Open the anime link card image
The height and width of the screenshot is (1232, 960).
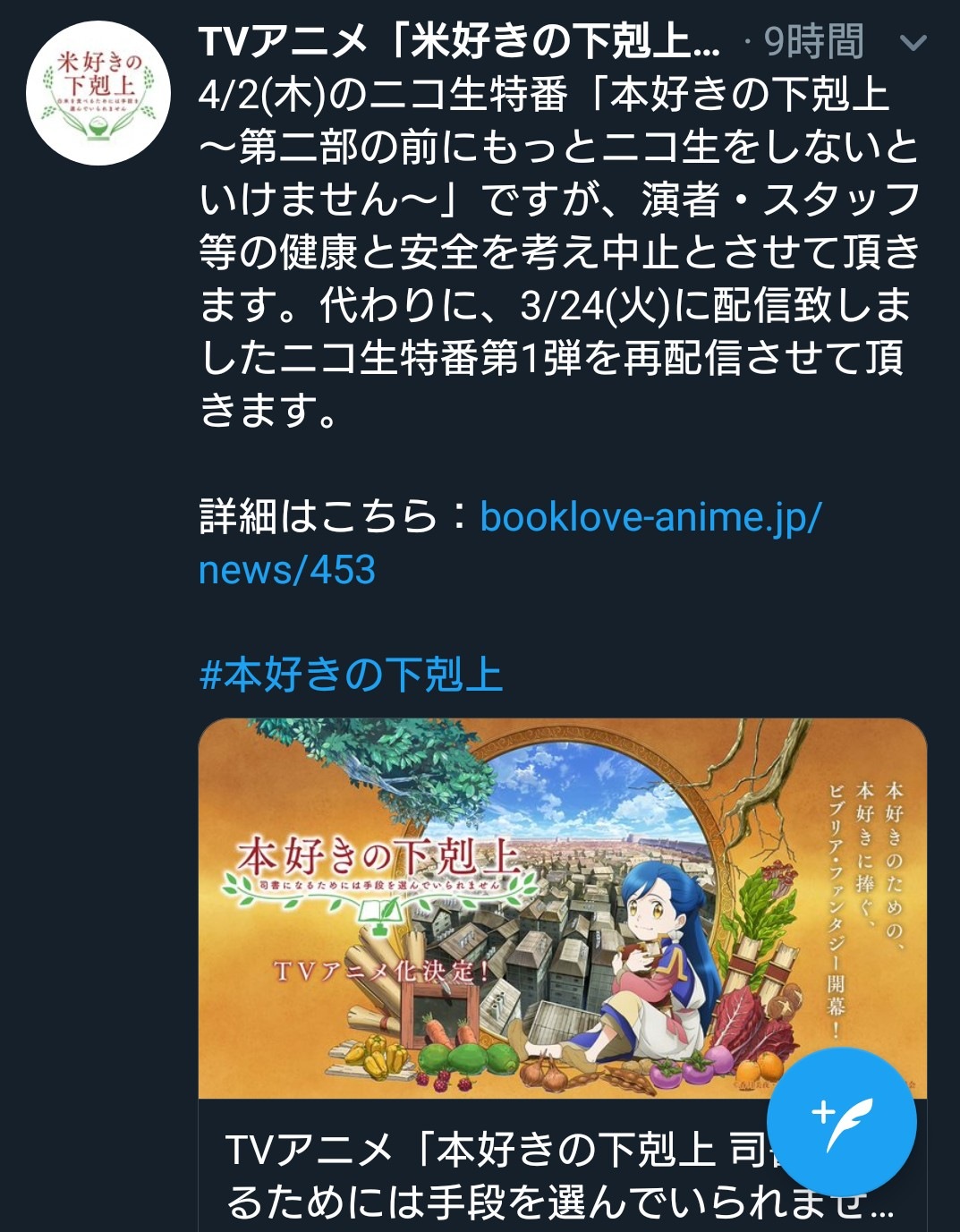point(562,908)
